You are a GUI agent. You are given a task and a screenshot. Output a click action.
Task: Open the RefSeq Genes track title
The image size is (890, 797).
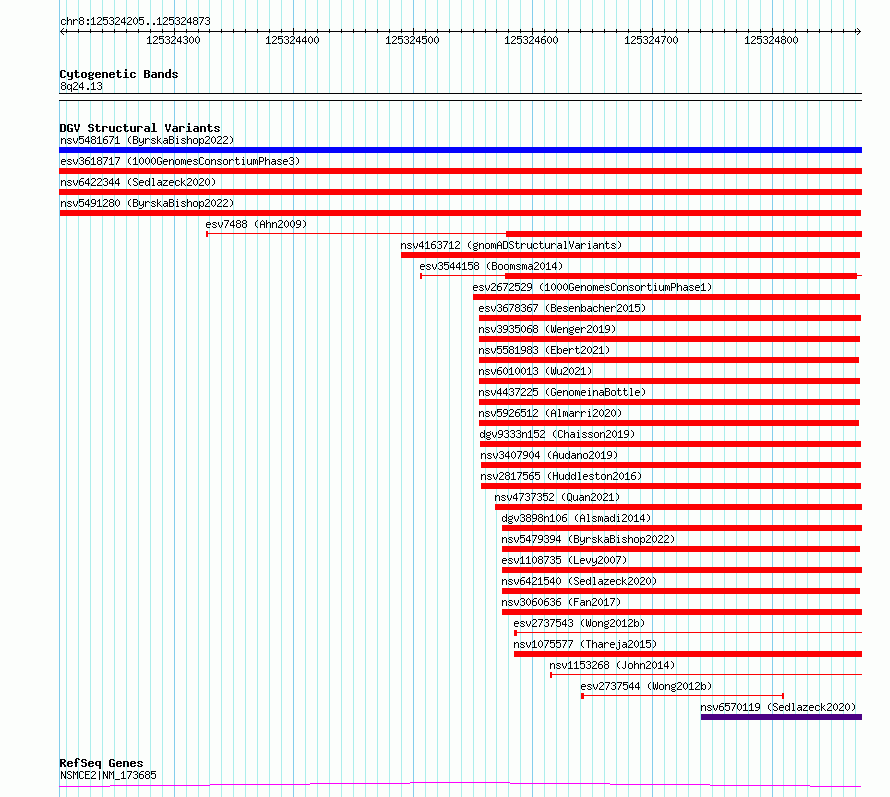(x=101, y=763)
